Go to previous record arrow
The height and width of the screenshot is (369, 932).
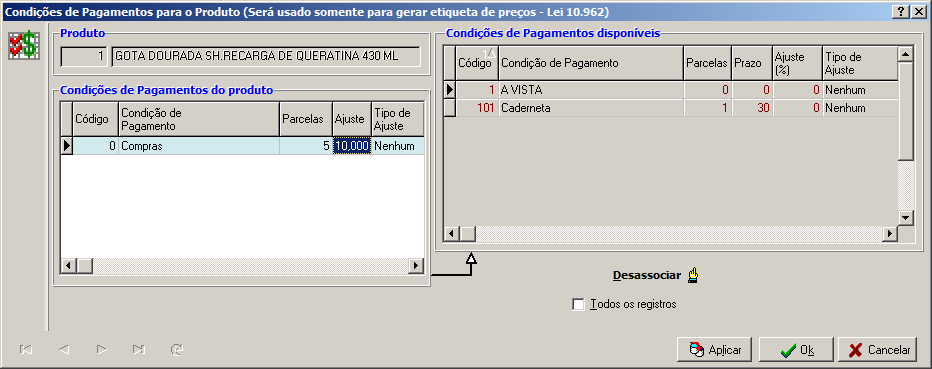click(x=64, y=349)
